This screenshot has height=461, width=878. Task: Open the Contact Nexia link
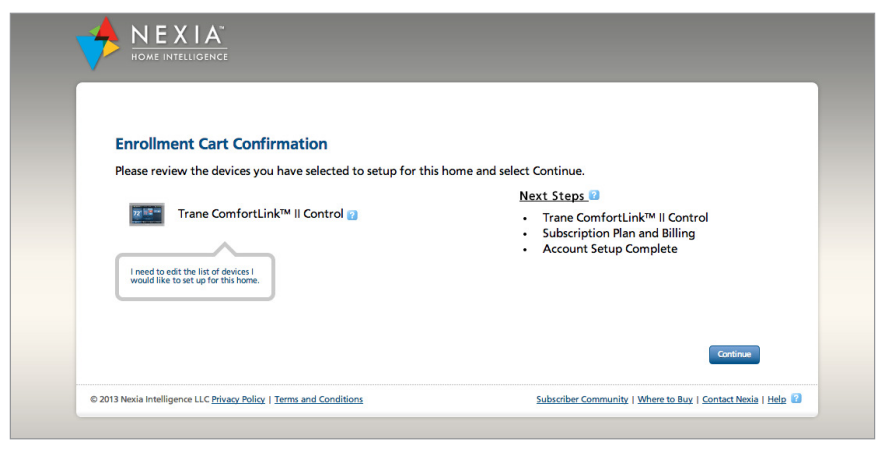[x=730, y=399]
